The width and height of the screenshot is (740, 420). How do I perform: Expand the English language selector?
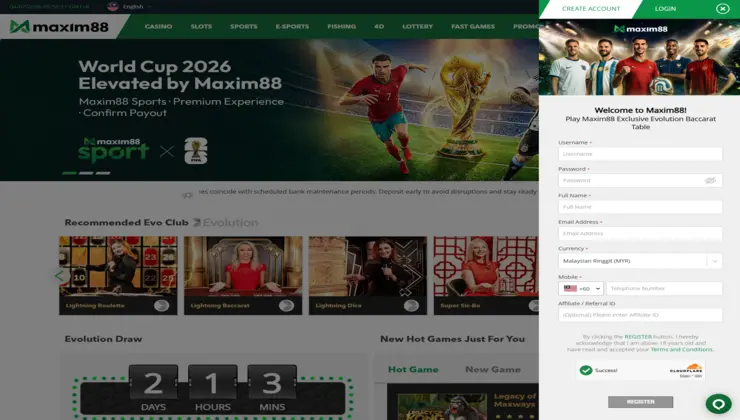pos(136,7)
